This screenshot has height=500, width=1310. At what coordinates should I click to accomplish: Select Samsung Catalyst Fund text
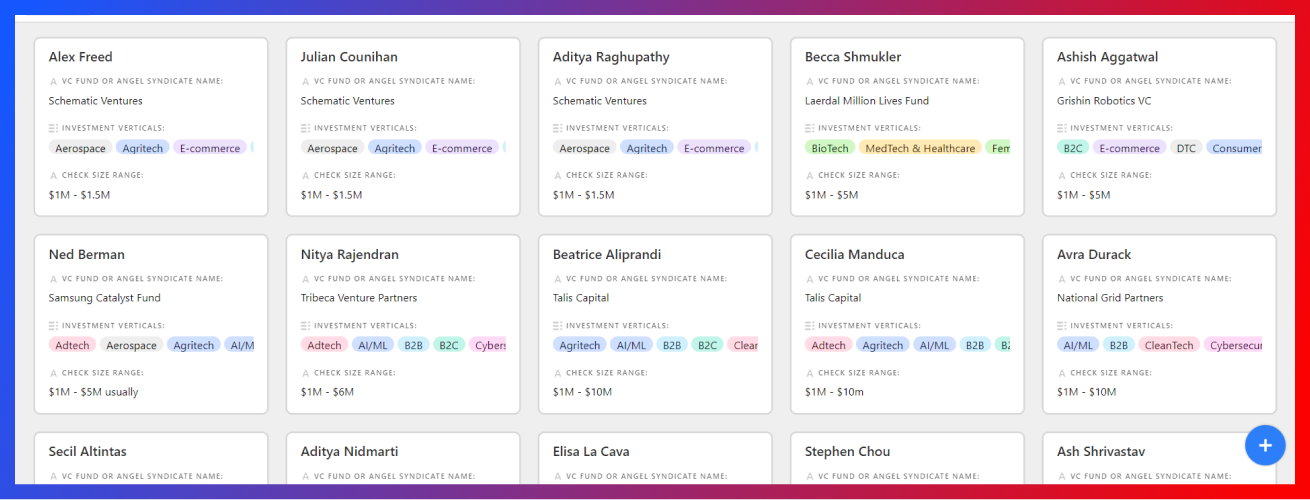tap(105, 298)
